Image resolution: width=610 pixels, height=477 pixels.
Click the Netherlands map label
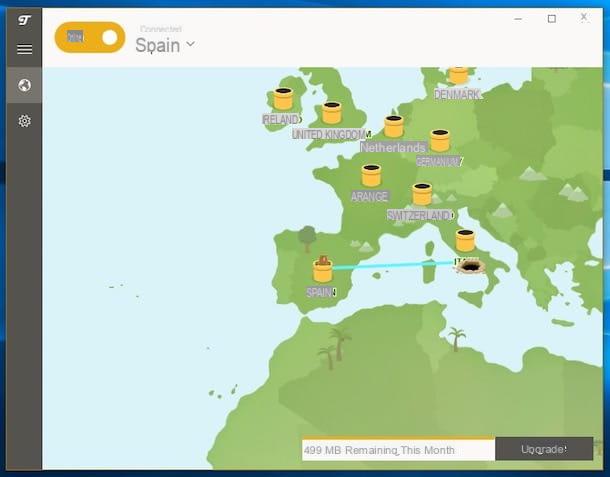tap(393, 147)
